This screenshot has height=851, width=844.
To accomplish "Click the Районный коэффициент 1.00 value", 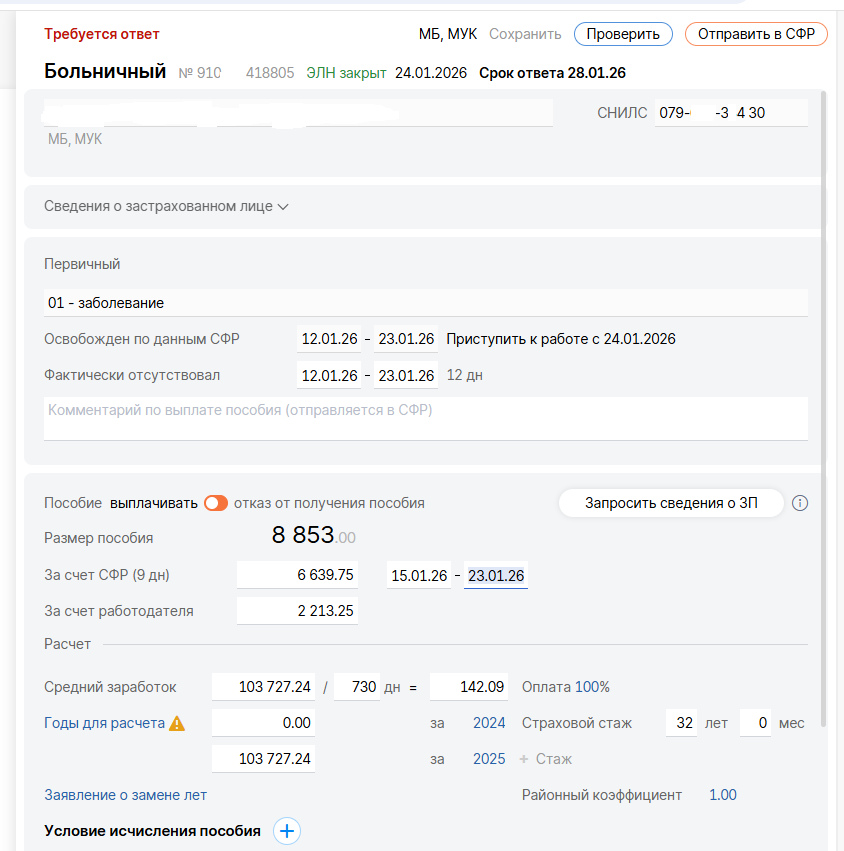I will tap(722, 795).
